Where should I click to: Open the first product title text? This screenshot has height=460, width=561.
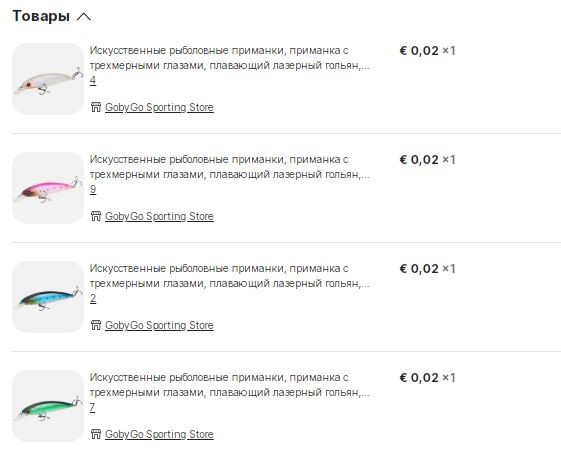(x=230, y=58)
